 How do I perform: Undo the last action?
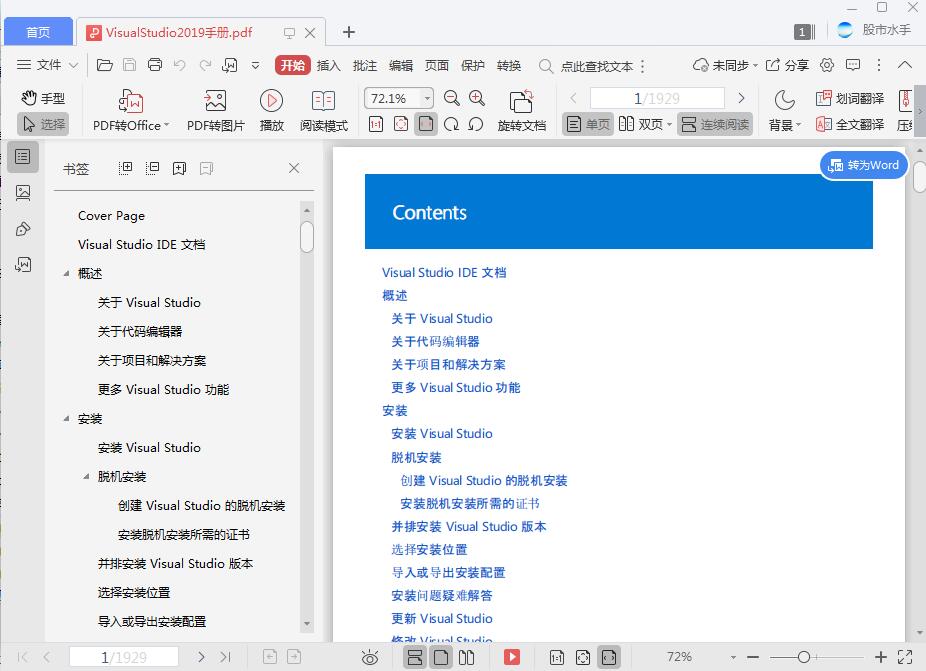[180, 65]
